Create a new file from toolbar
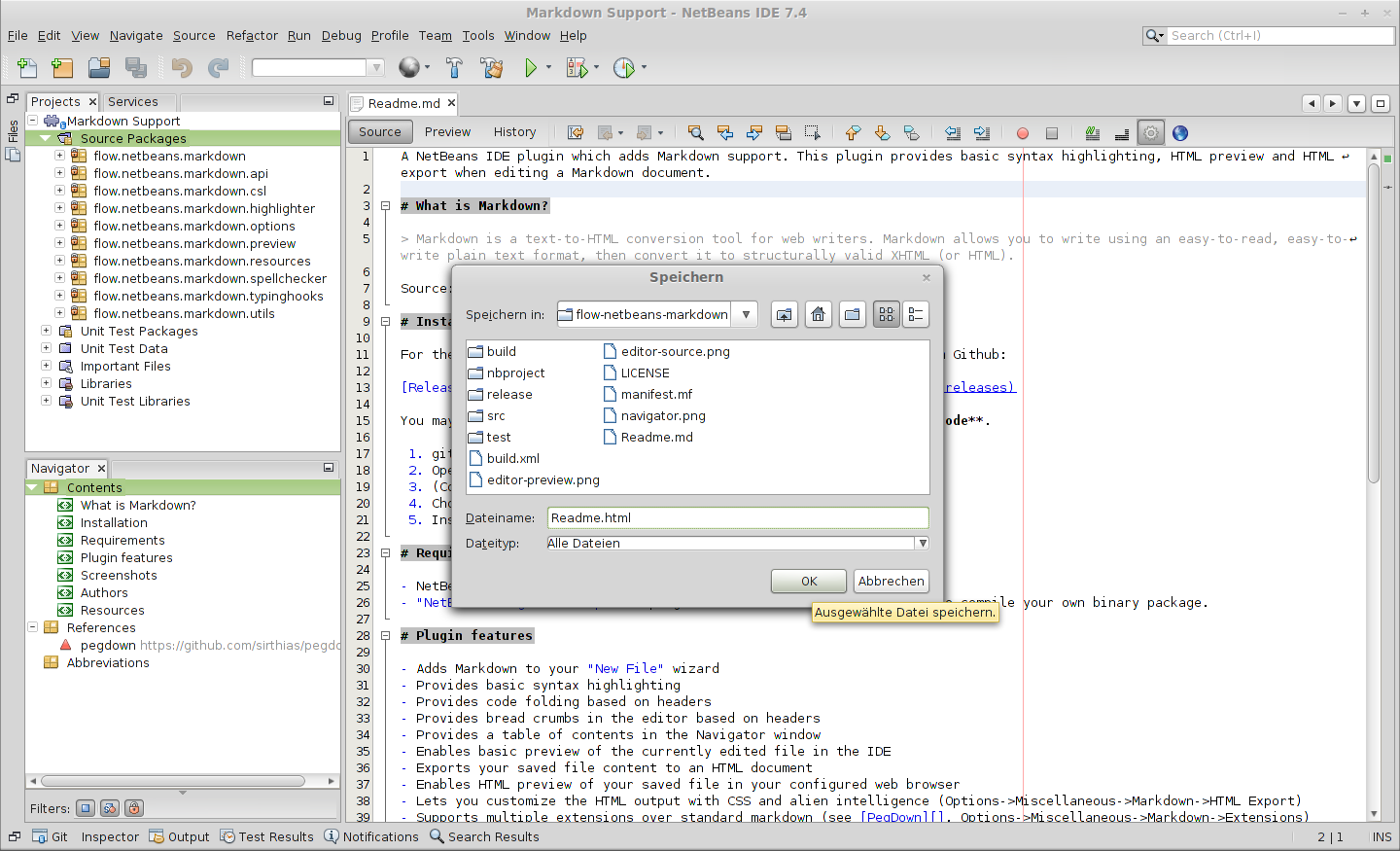The image size is (1400, 851). pyautogui.click(x=27, y=67)
